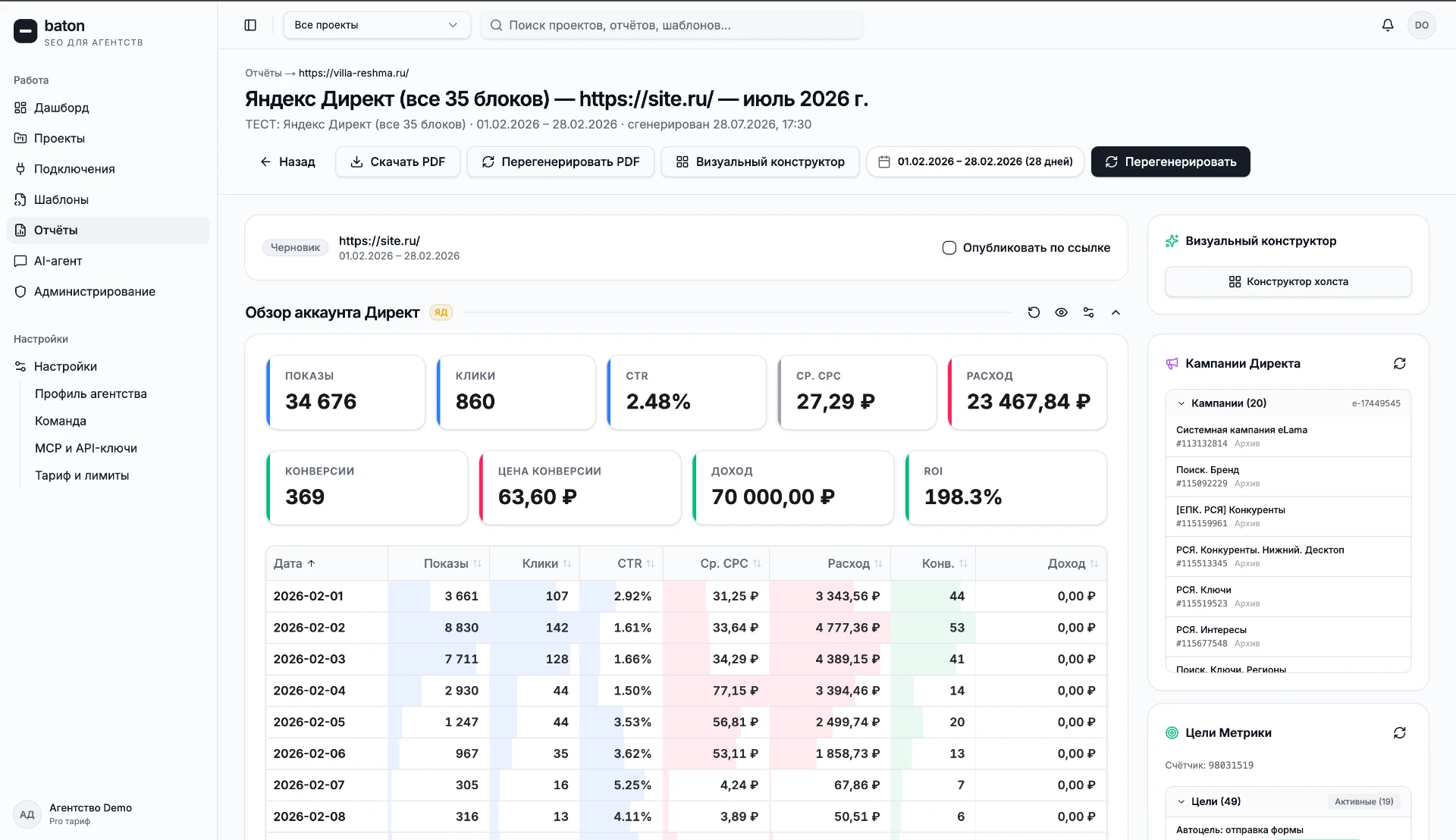The image size is (1456, 840).
Task: Open Конструктор холста button
Action: tap(1288, 281)
